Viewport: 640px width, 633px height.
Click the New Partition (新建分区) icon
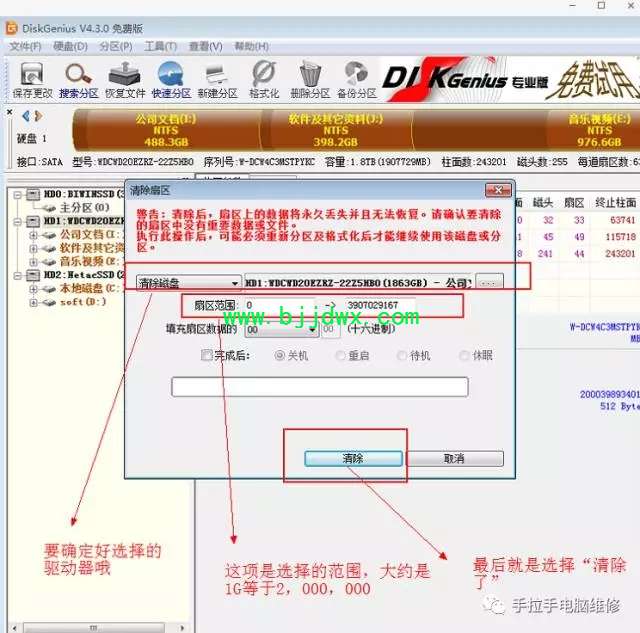[217, 80]
